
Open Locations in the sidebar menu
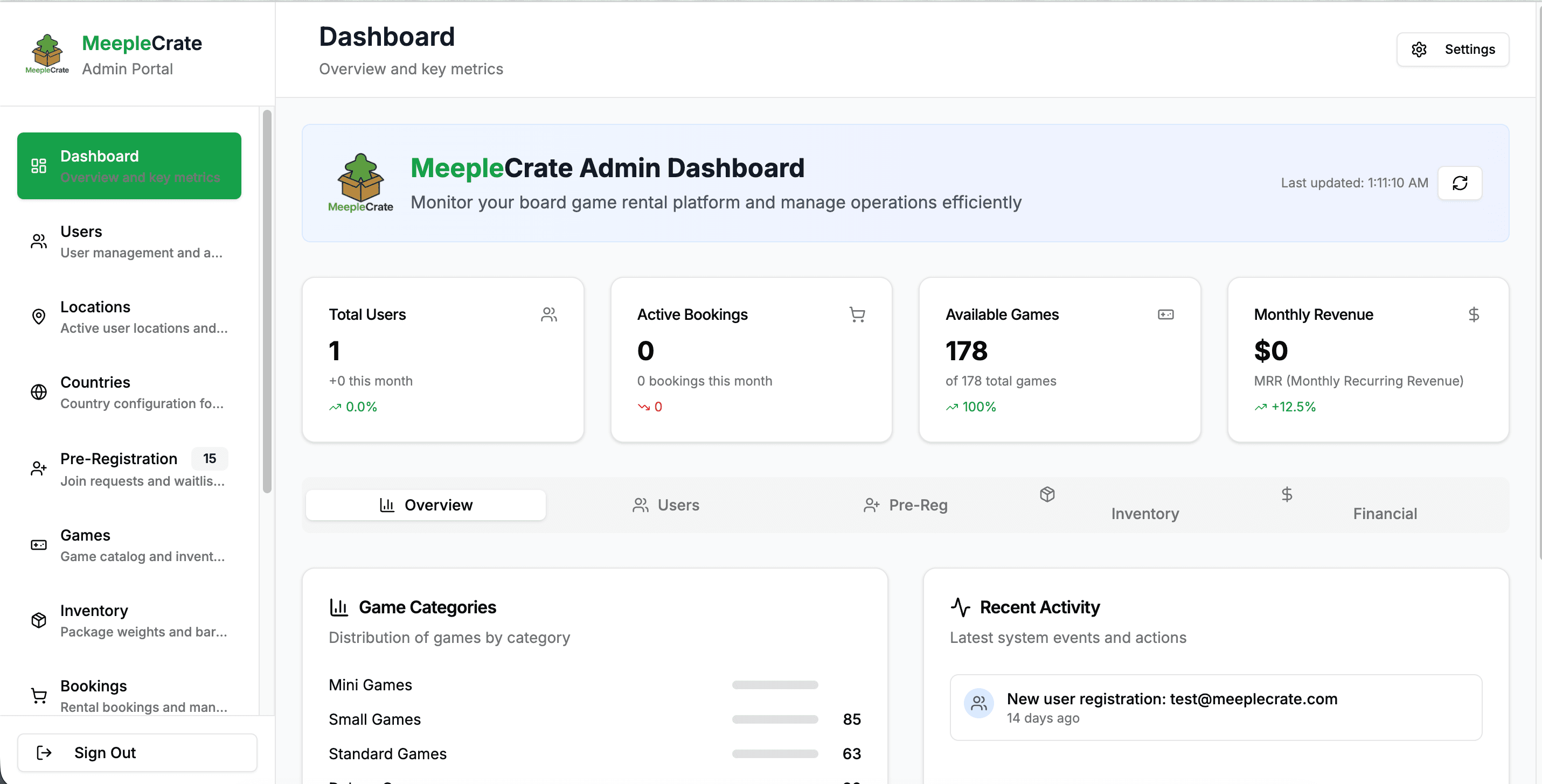pyautogui.click(x=129, y=317)
